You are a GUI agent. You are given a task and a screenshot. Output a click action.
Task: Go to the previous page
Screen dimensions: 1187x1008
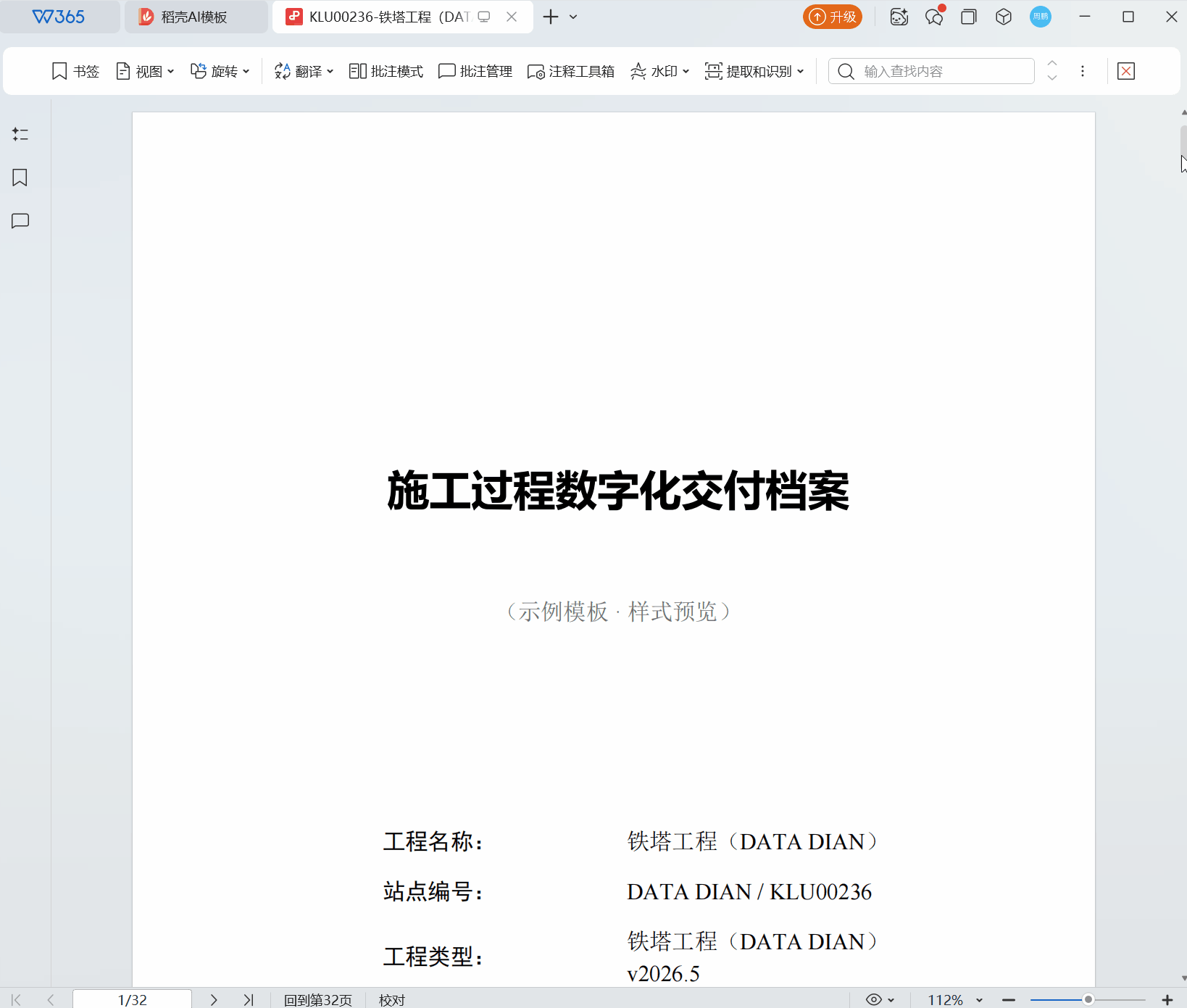(51, 999)
